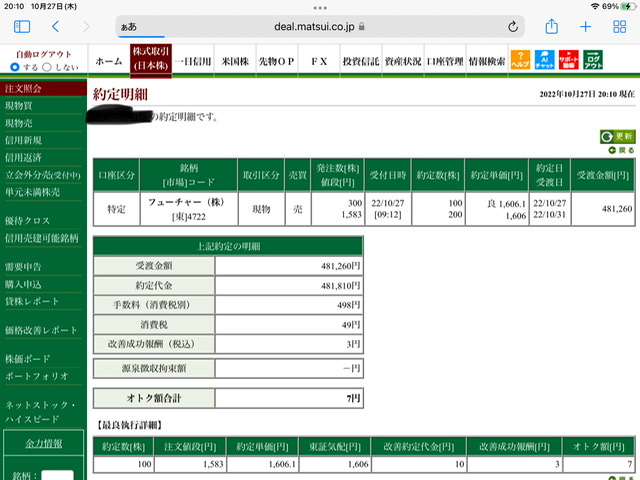Open the orange ヘルプ help icon
The image size is (640, 480).
tap(520, 60)
